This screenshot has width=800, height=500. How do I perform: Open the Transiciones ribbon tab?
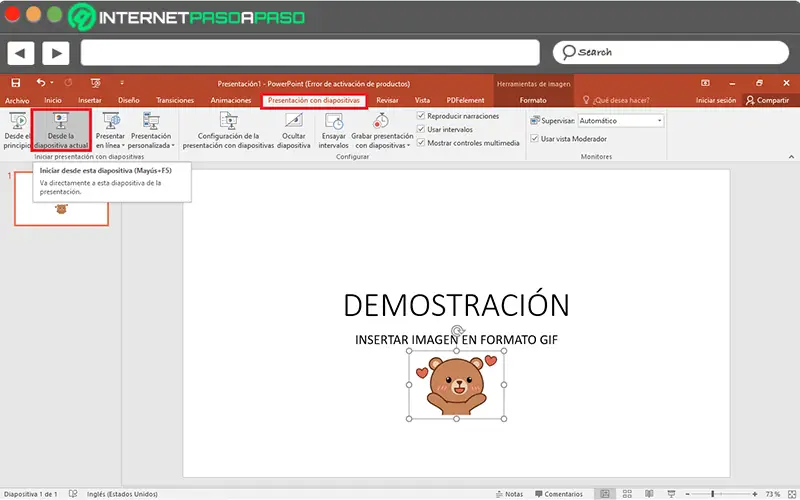point(175,100)
